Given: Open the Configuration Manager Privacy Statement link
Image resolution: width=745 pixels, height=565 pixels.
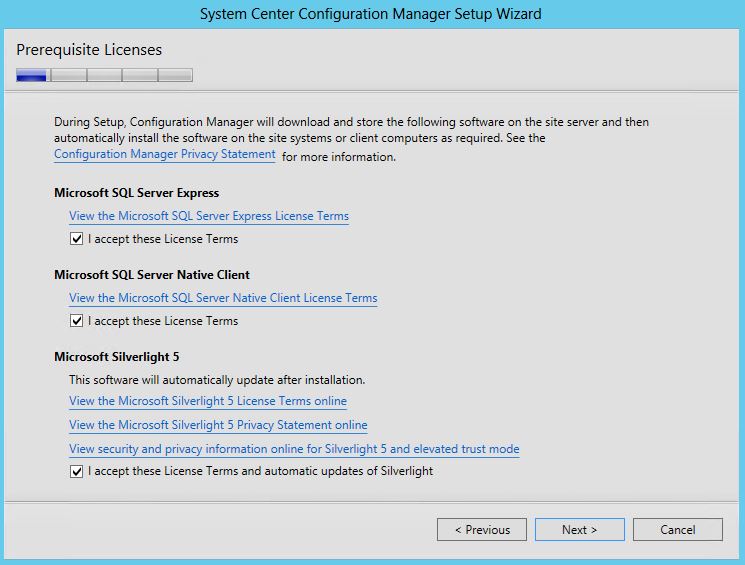Looking at the screenshot, I should (x=164, y=154).
